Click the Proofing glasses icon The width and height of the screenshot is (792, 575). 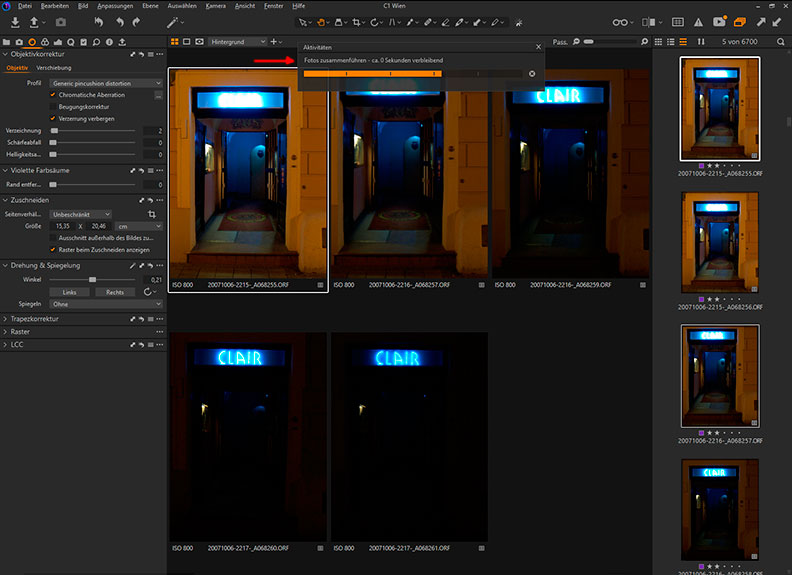[x=620, y=22]
